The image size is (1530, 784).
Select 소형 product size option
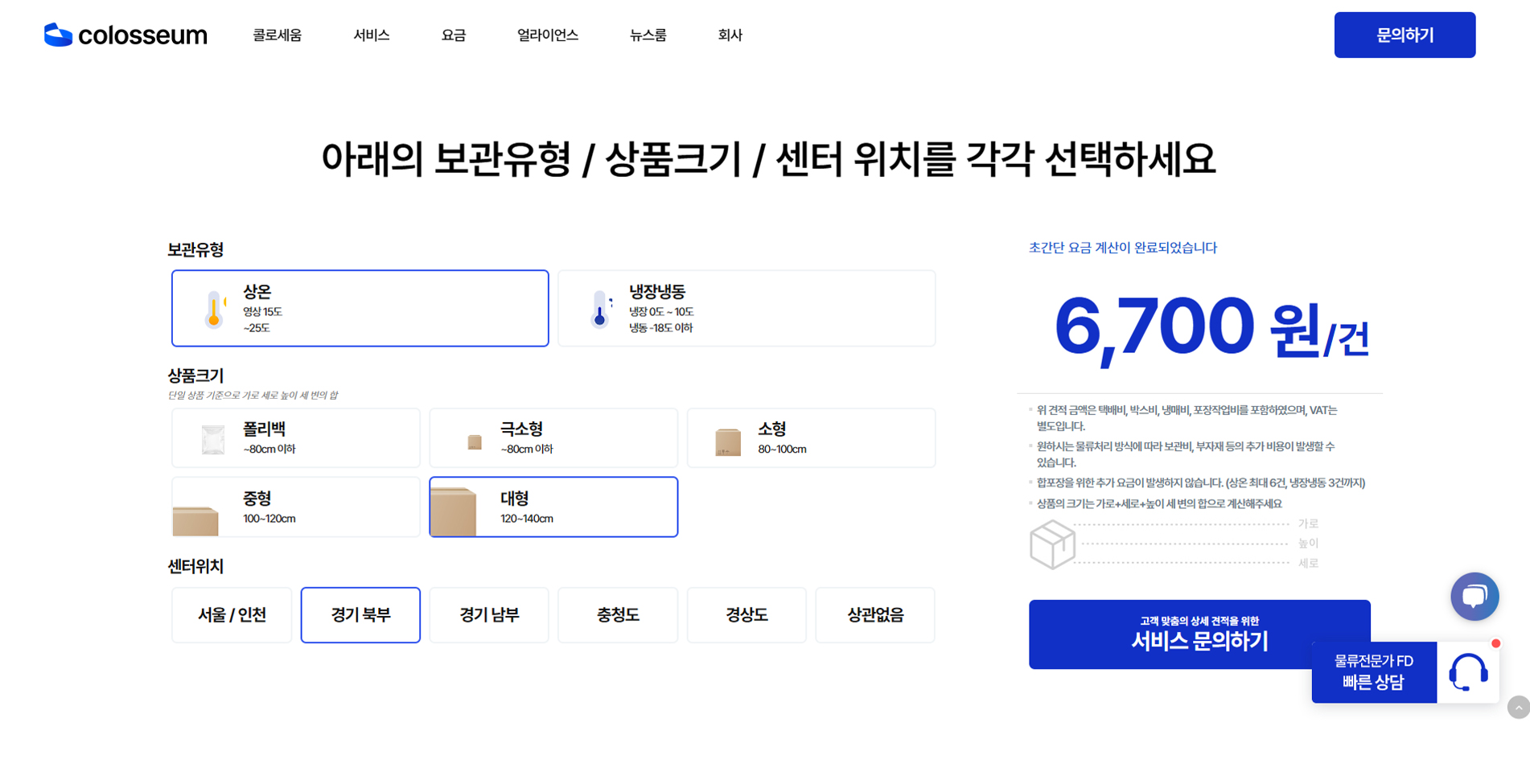[x=811, y=438]
